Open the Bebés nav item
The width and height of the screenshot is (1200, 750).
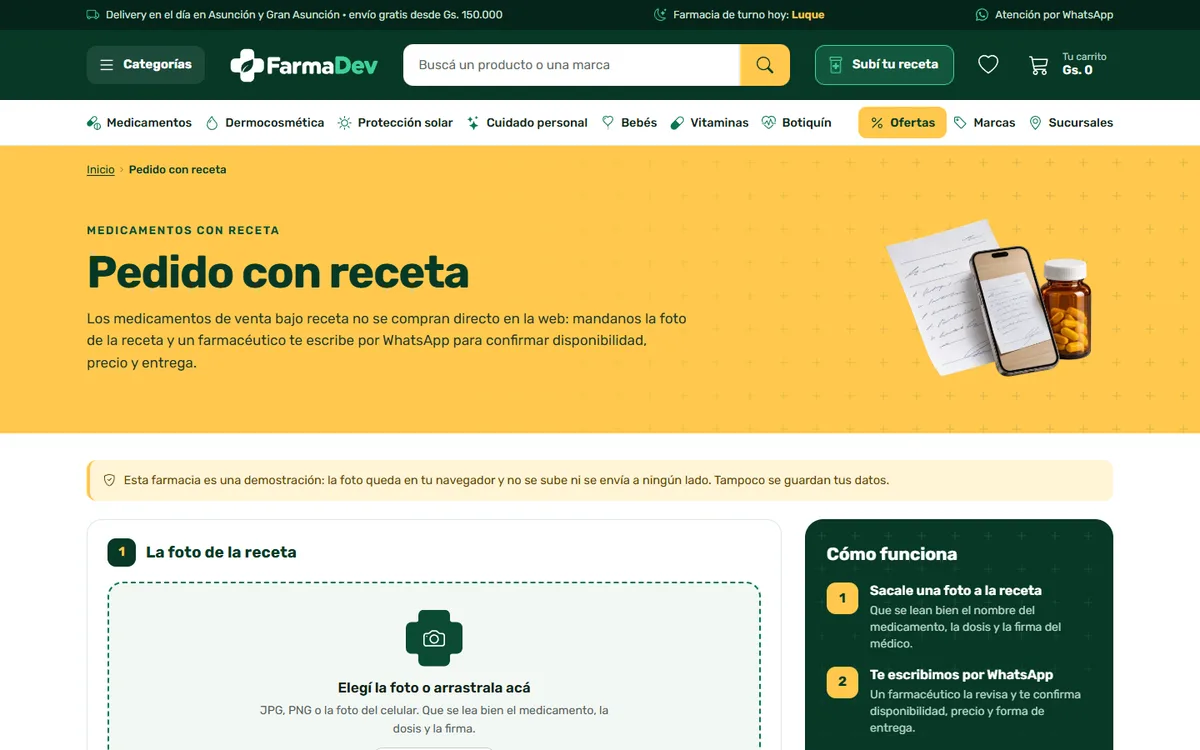[x=629, y=123]
